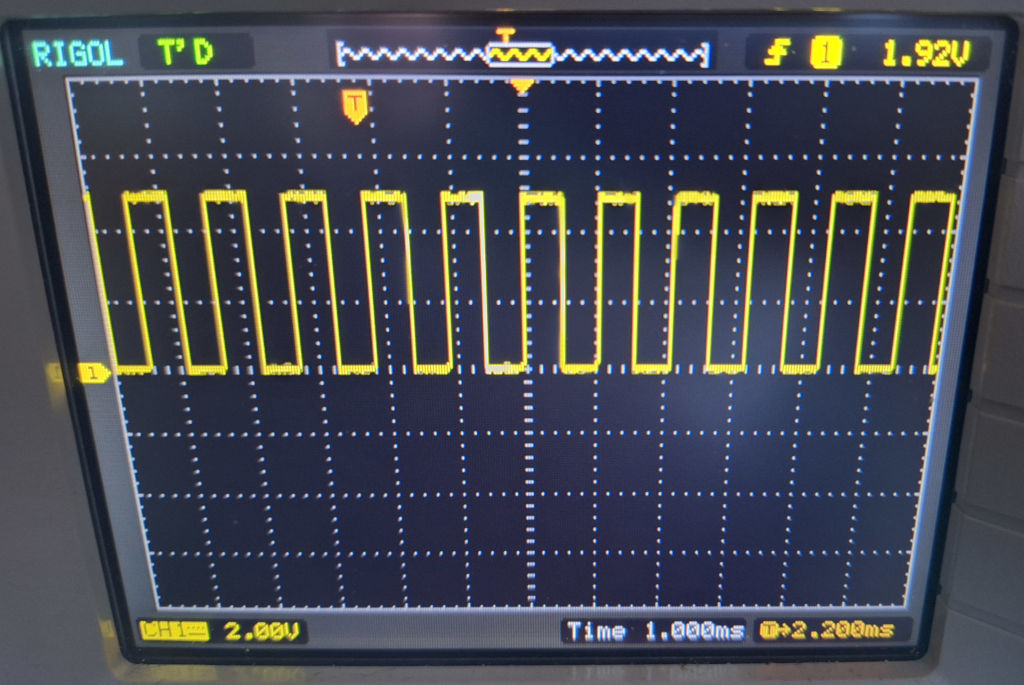Click the waveform memory overview bar
The image size is (1024, 685).
click(x=522, y=54)
